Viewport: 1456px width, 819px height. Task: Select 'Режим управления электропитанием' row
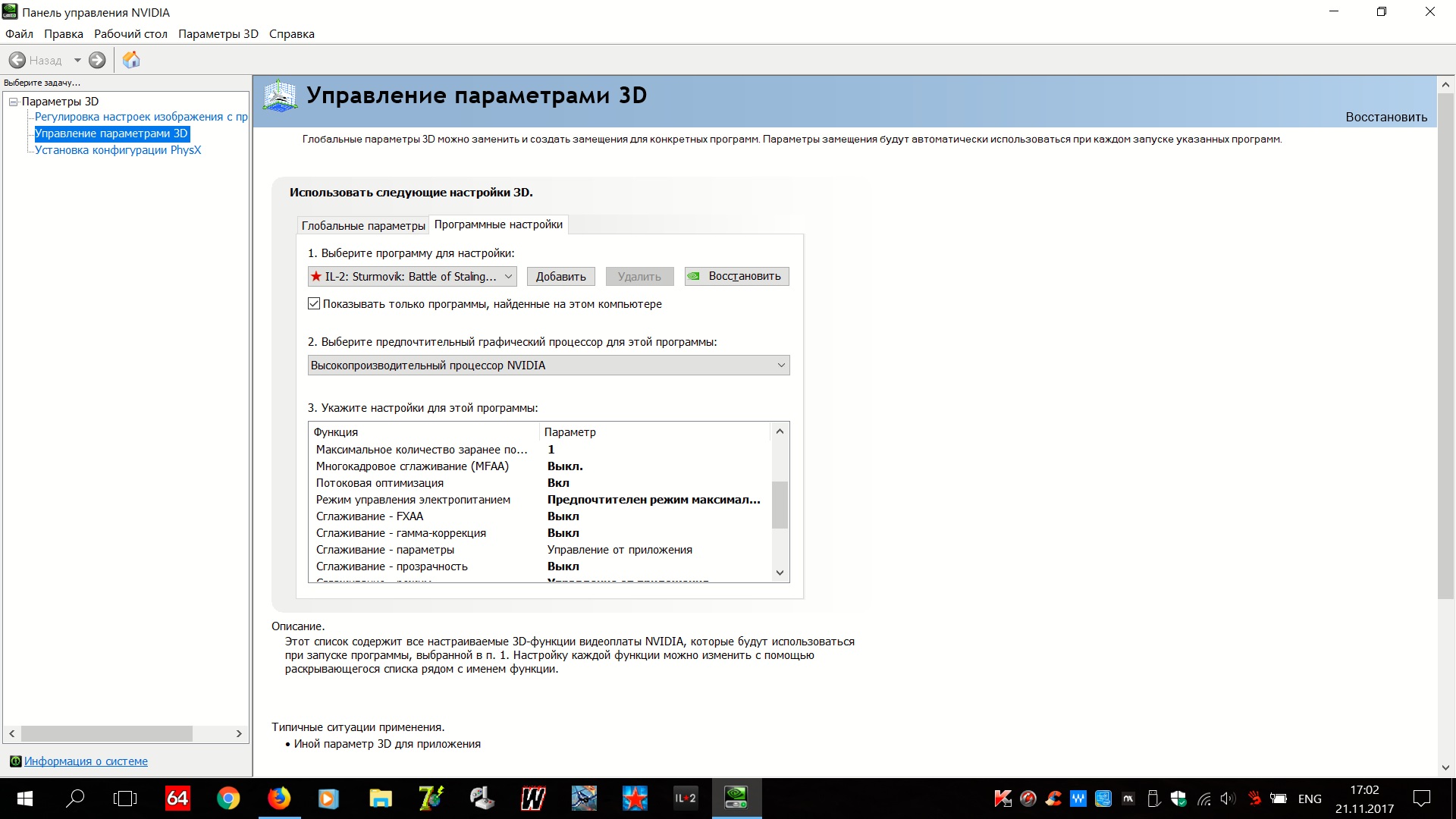(540, 500)
